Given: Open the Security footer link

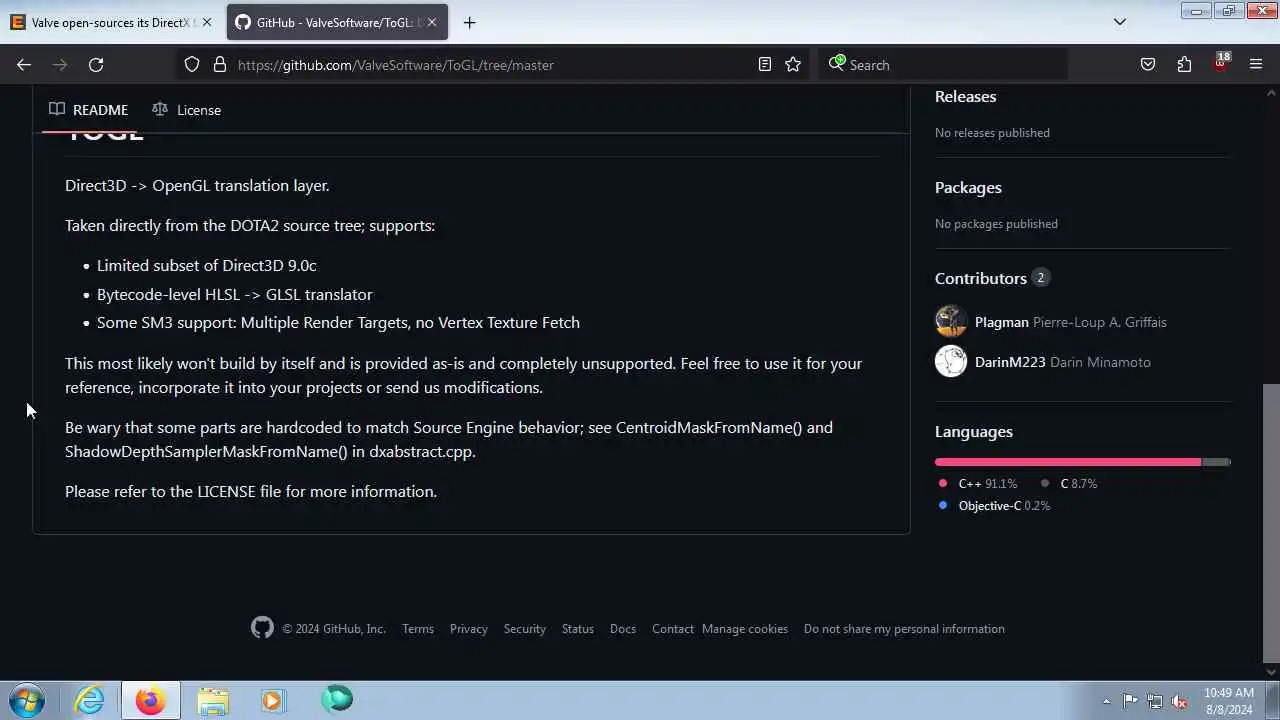Looking at the screenshot, I should point(525,629).
